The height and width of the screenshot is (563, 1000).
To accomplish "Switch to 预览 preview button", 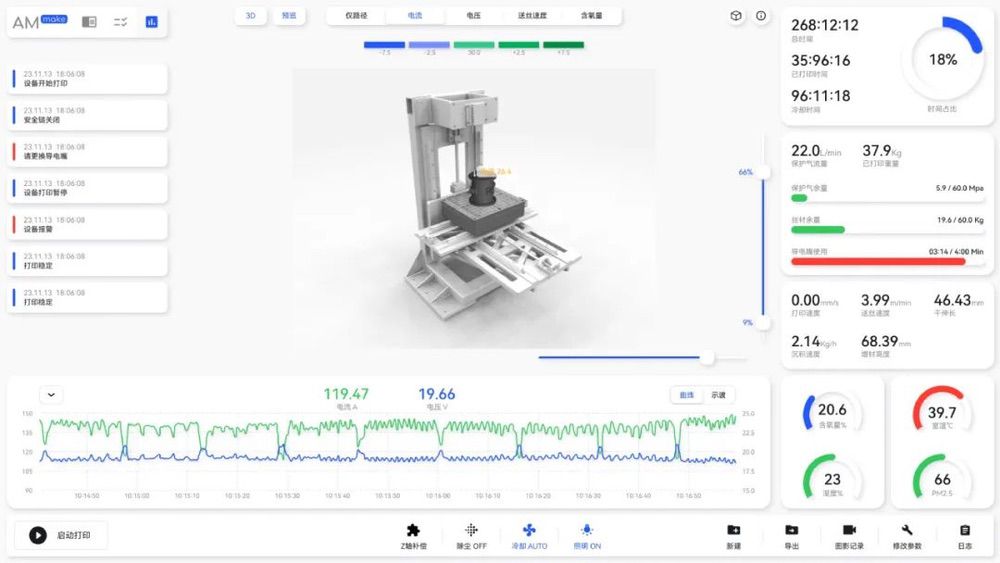I will (289, 16).
